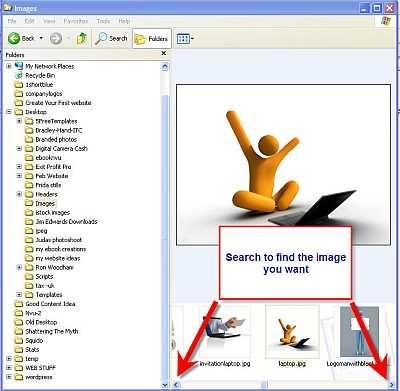Go up one folder level
This screenshot has height=391, width=400.
pyautogui.click(x=82, y=39)
